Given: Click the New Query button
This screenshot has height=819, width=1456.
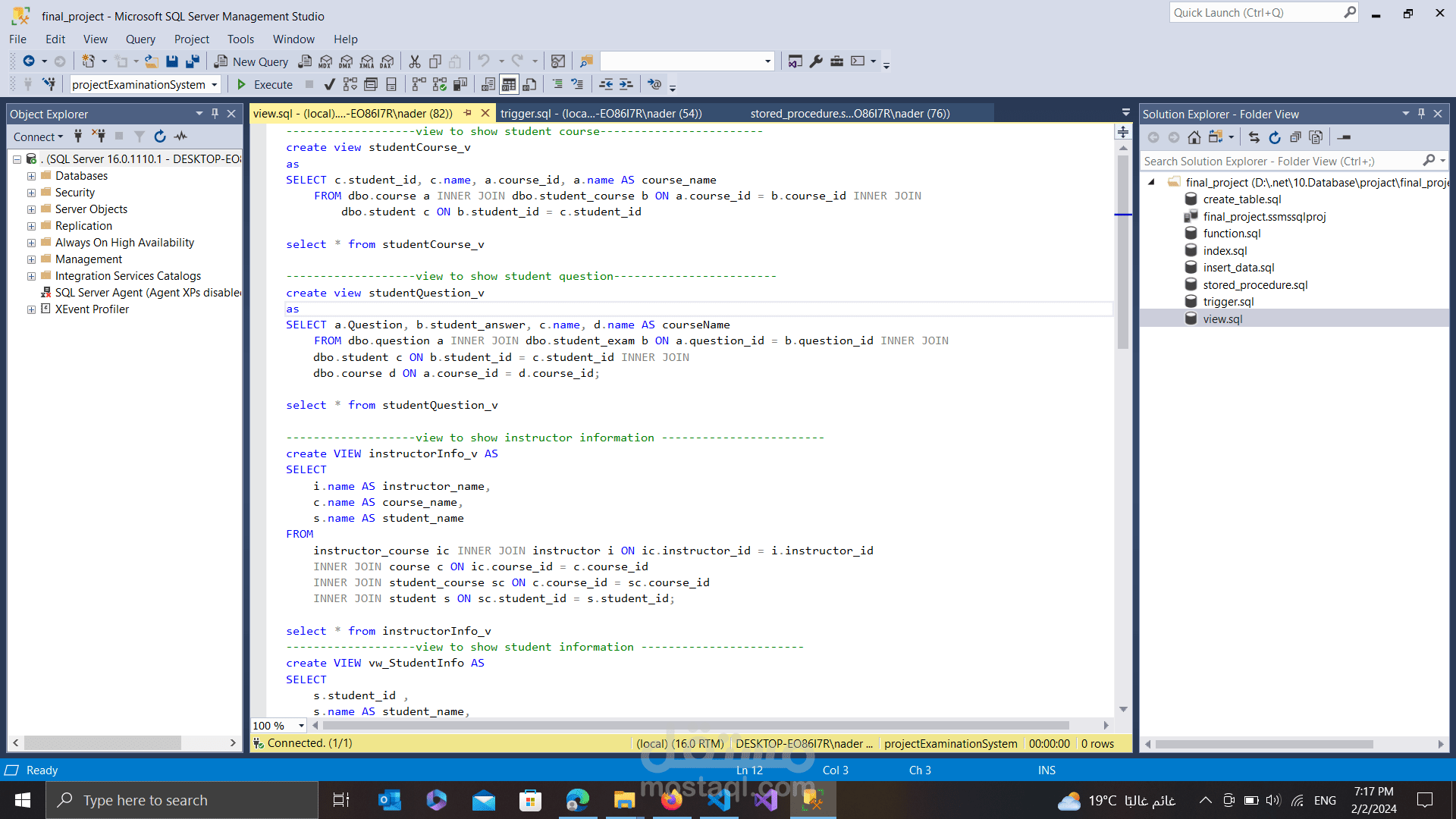Looking at the screenshot, I should click(x=251, y=61).
